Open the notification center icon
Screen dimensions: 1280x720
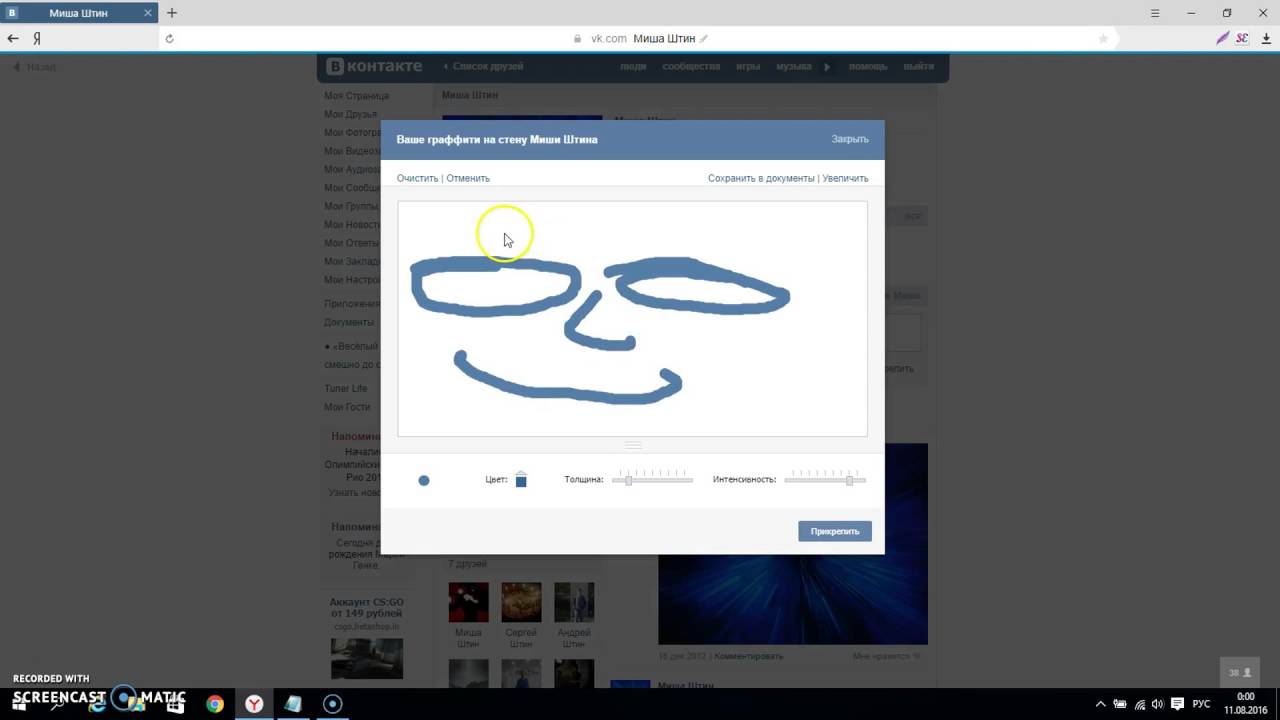click(x=1178, y=704)
